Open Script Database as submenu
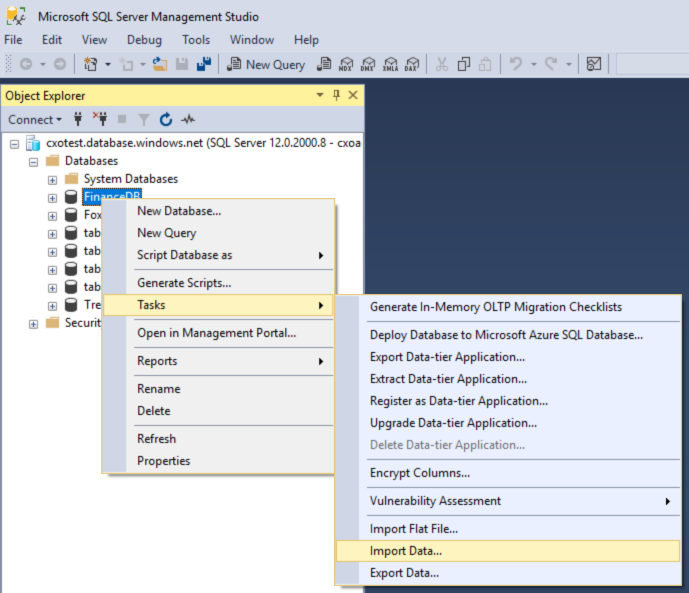Screen dimensions: 689x593 point(218,255)
